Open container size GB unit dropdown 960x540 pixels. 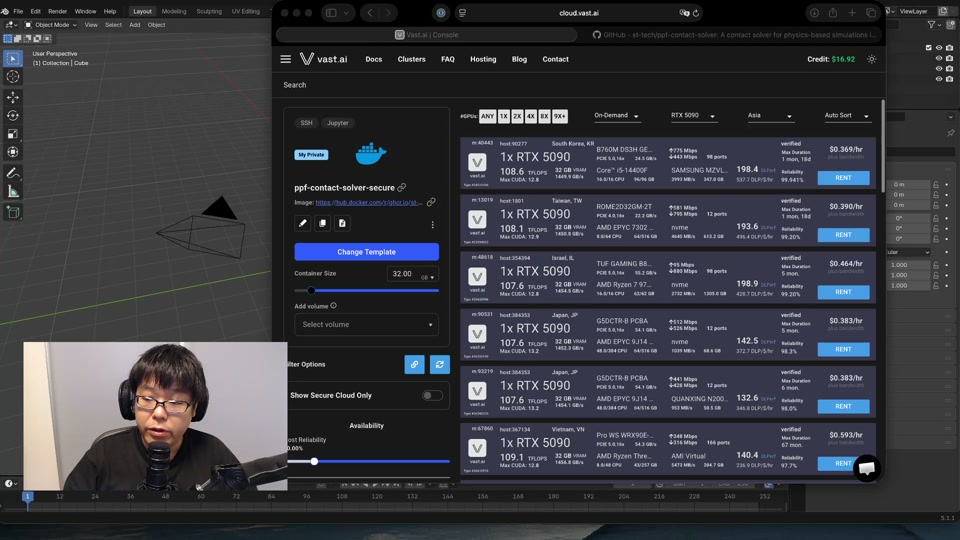tap(427, 277)
